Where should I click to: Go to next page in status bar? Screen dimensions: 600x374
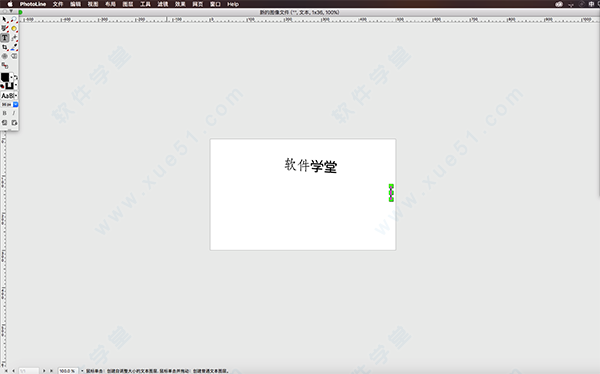coord(44,371)
